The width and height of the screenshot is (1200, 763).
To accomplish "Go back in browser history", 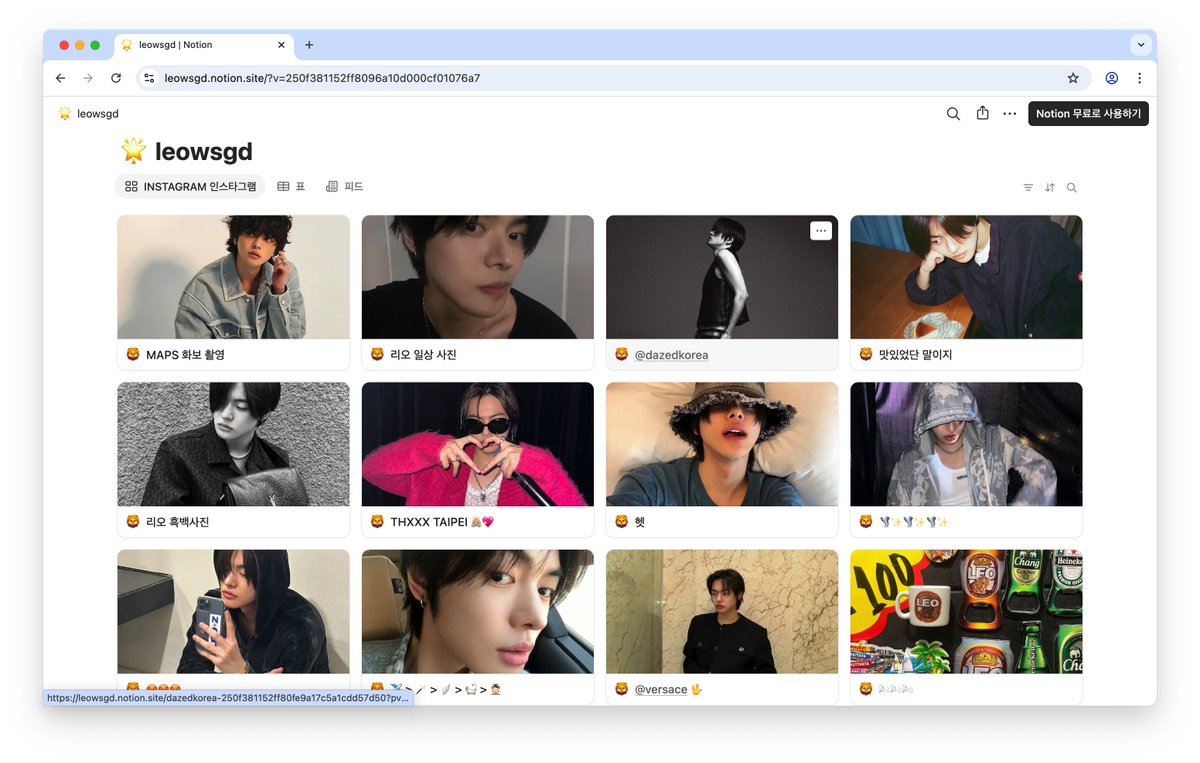I will pos(60,78).
